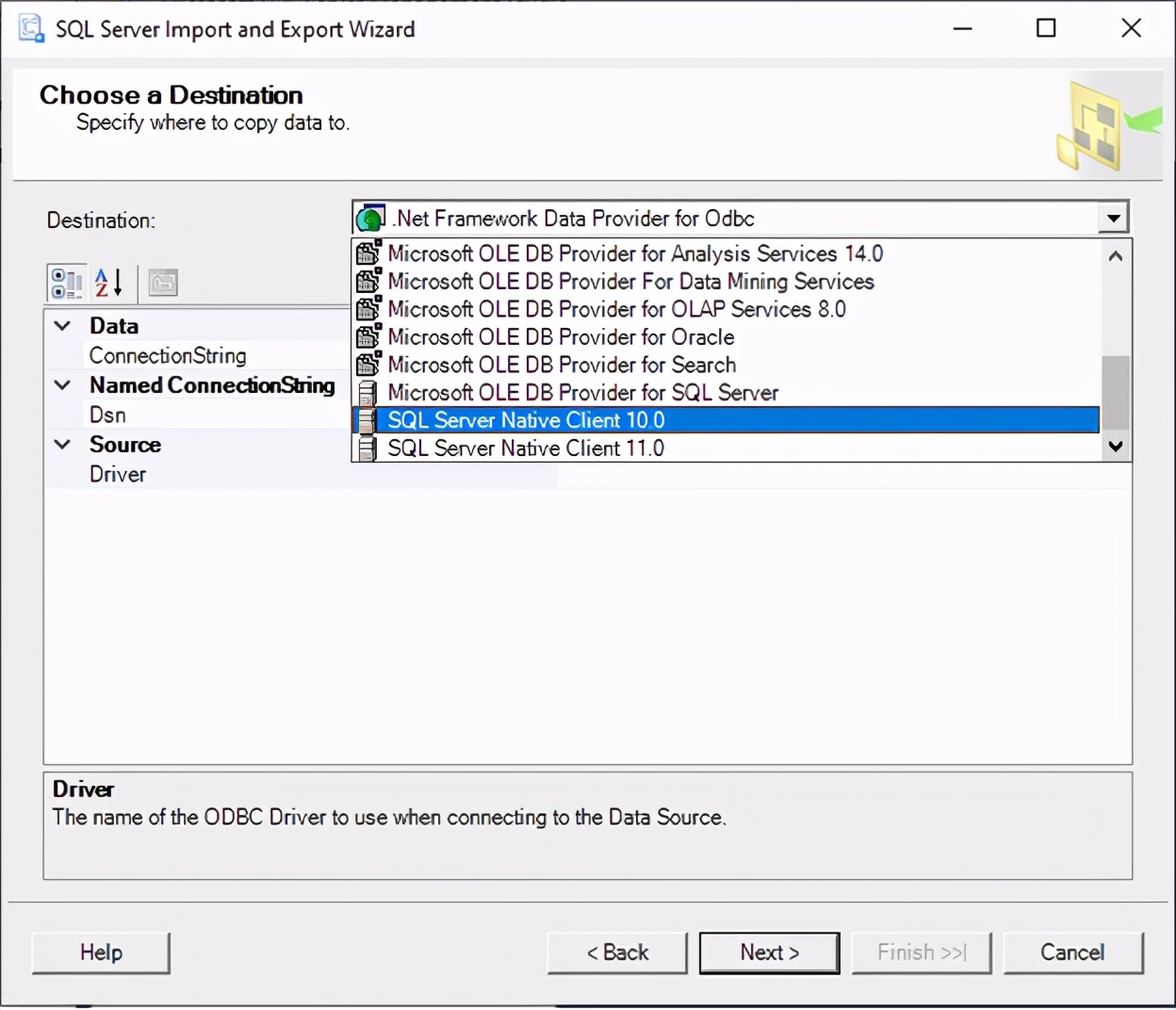Maximize the wizard window
Viewport: 1176px width, 1010px height.
(x=1046, y=28)
